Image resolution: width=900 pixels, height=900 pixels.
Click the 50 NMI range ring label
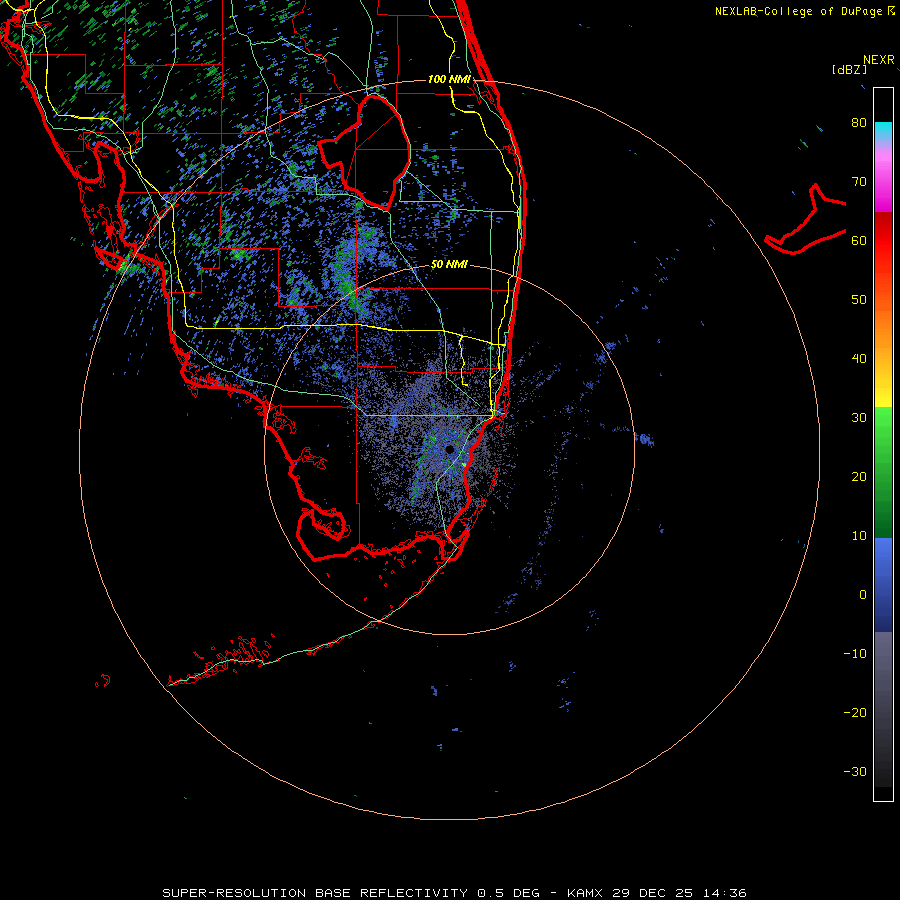tap(449, 264)
